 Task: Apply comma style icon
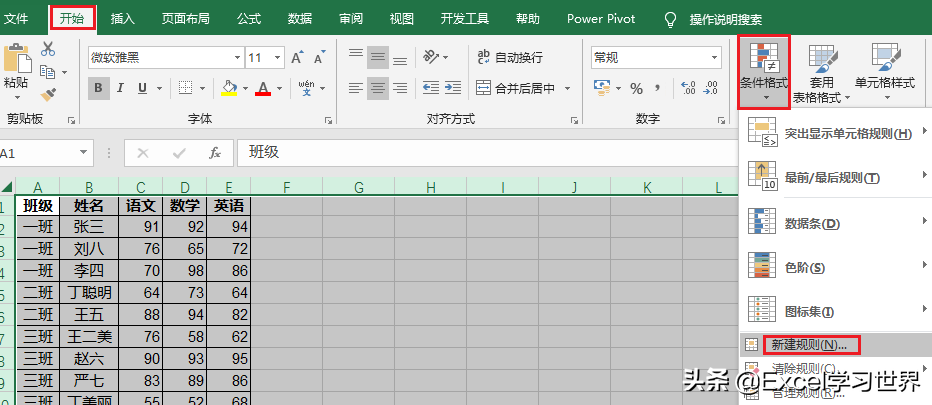tap(657, 88)
